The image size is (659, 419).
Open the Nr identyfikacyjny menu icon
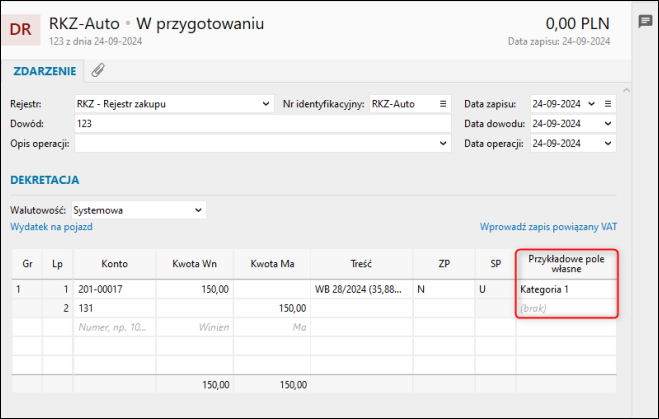tap(443, 104)
